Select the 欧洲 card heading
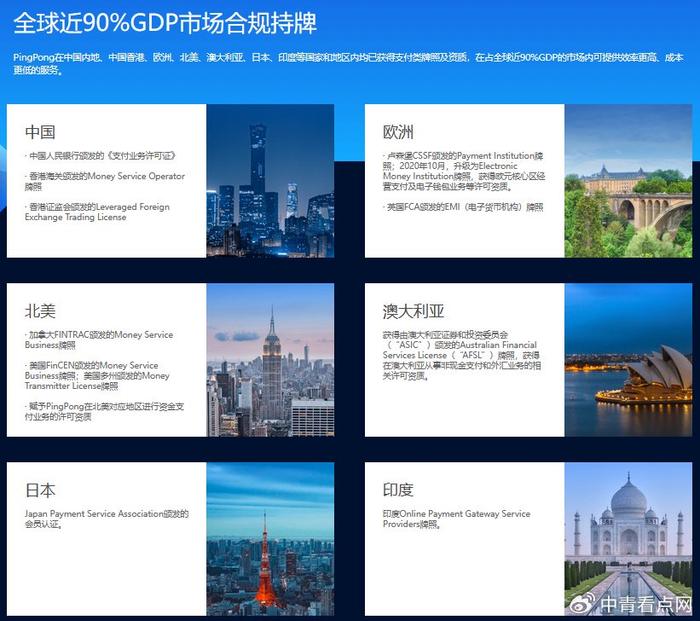Viewport: 700px width, 621px height. click(x=398, y=132)
